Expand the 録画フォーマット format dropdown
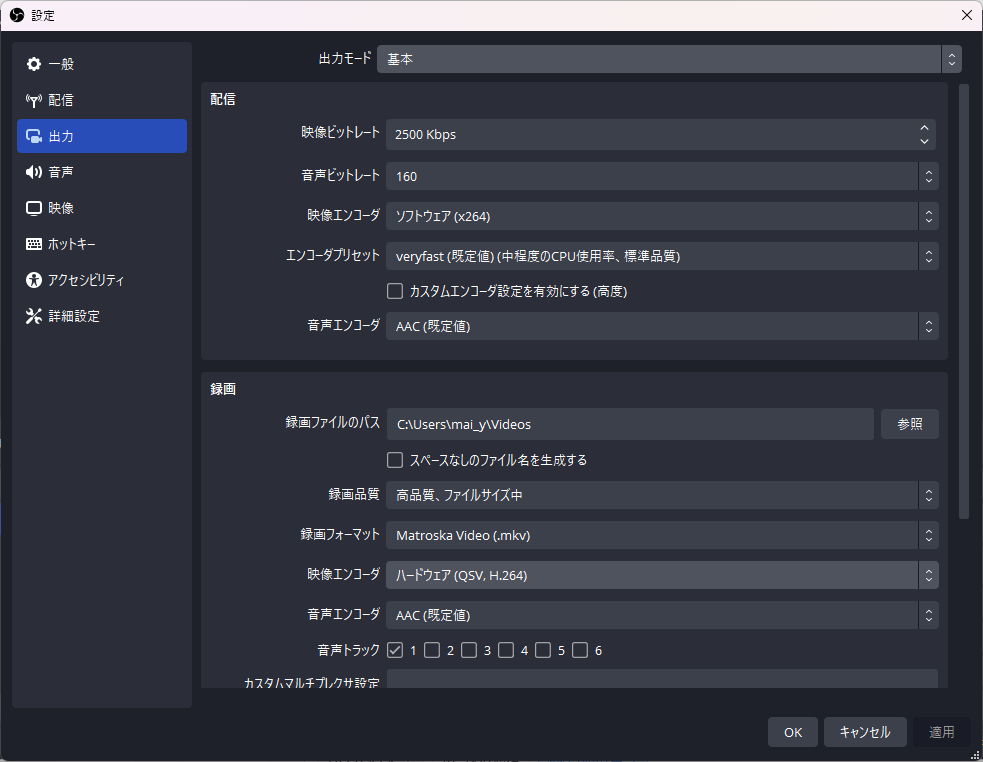Viewport: 983px width, 762px height. (x=666, y=535)
